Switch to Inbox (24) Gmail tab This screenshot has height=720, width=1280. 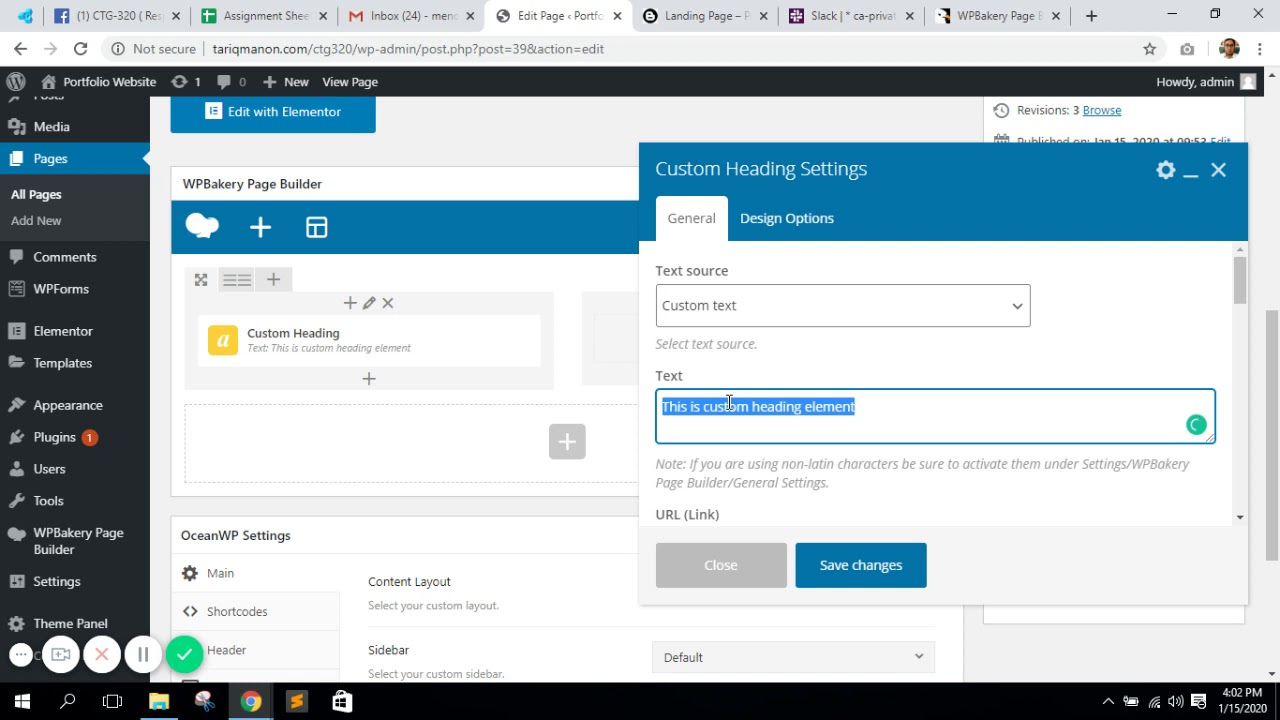(x=410, y=16)
